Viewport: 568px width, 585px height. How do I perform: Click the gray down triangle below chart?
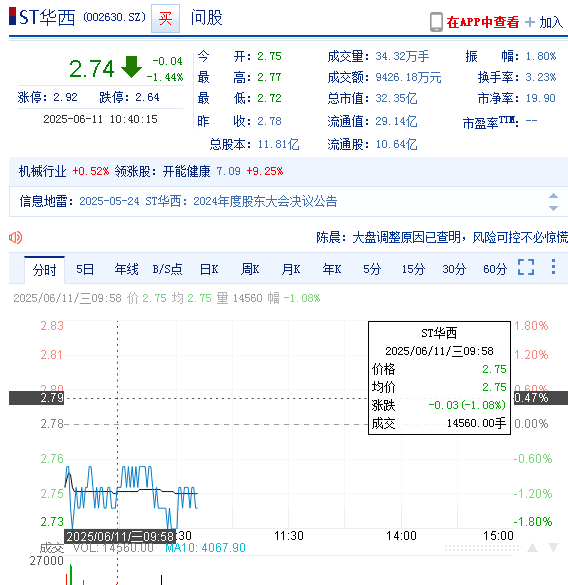[x=553, y=548]
